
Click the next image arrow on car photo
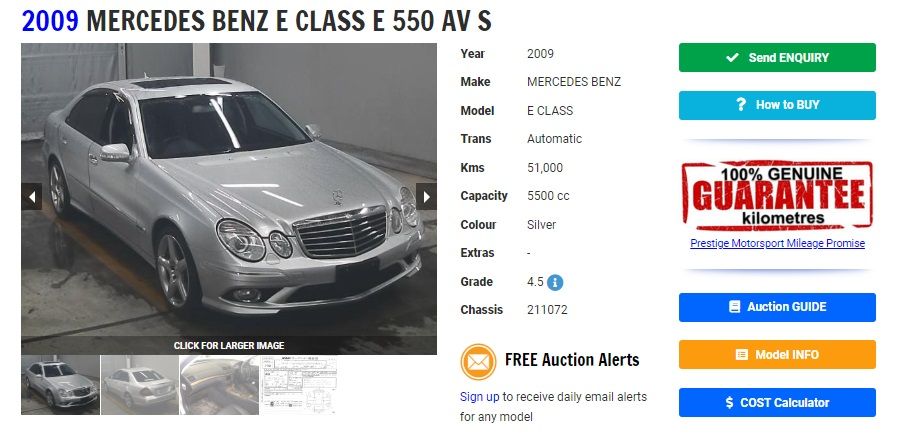(426, 197)
